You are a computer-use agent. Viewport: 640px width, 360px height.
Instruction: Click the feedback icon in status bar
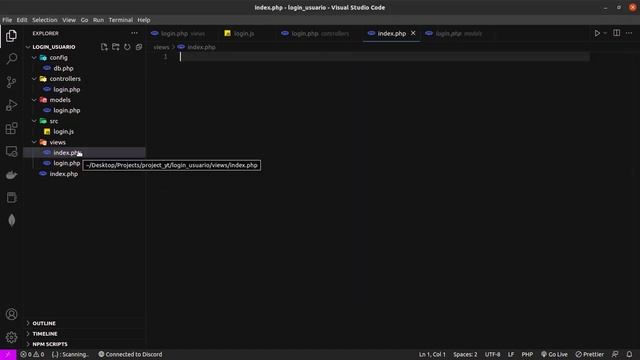click(615, 354)
